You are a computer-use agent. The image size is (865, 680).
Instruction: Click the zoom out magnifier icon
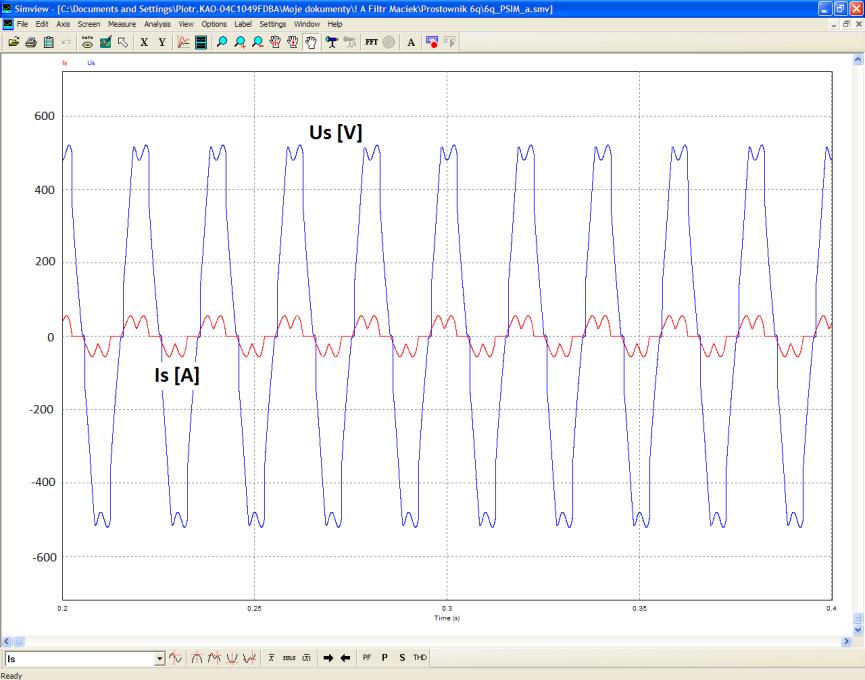[x=258, y=42]
